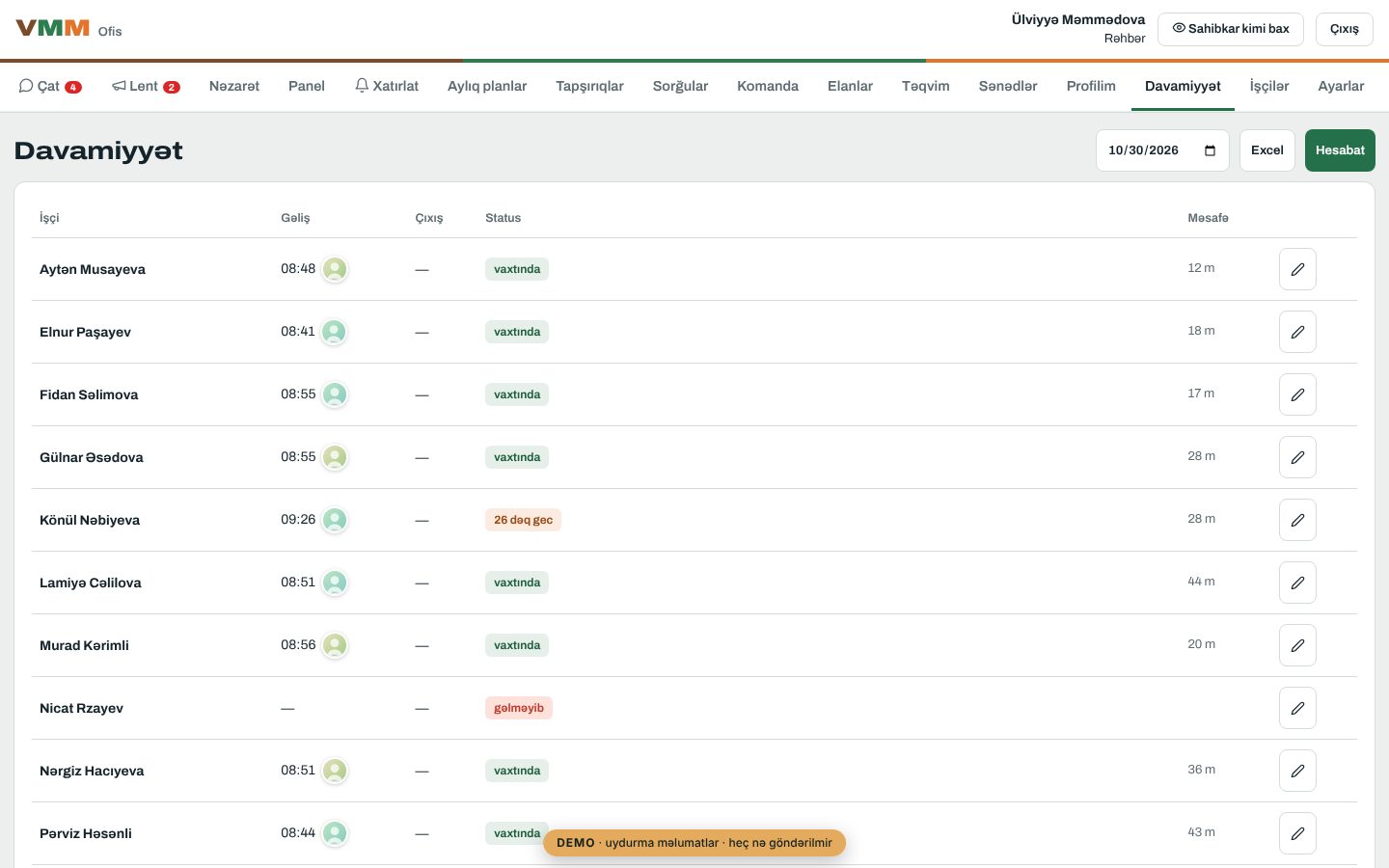Open the Ayarlar settings tab

(1341, 86)
